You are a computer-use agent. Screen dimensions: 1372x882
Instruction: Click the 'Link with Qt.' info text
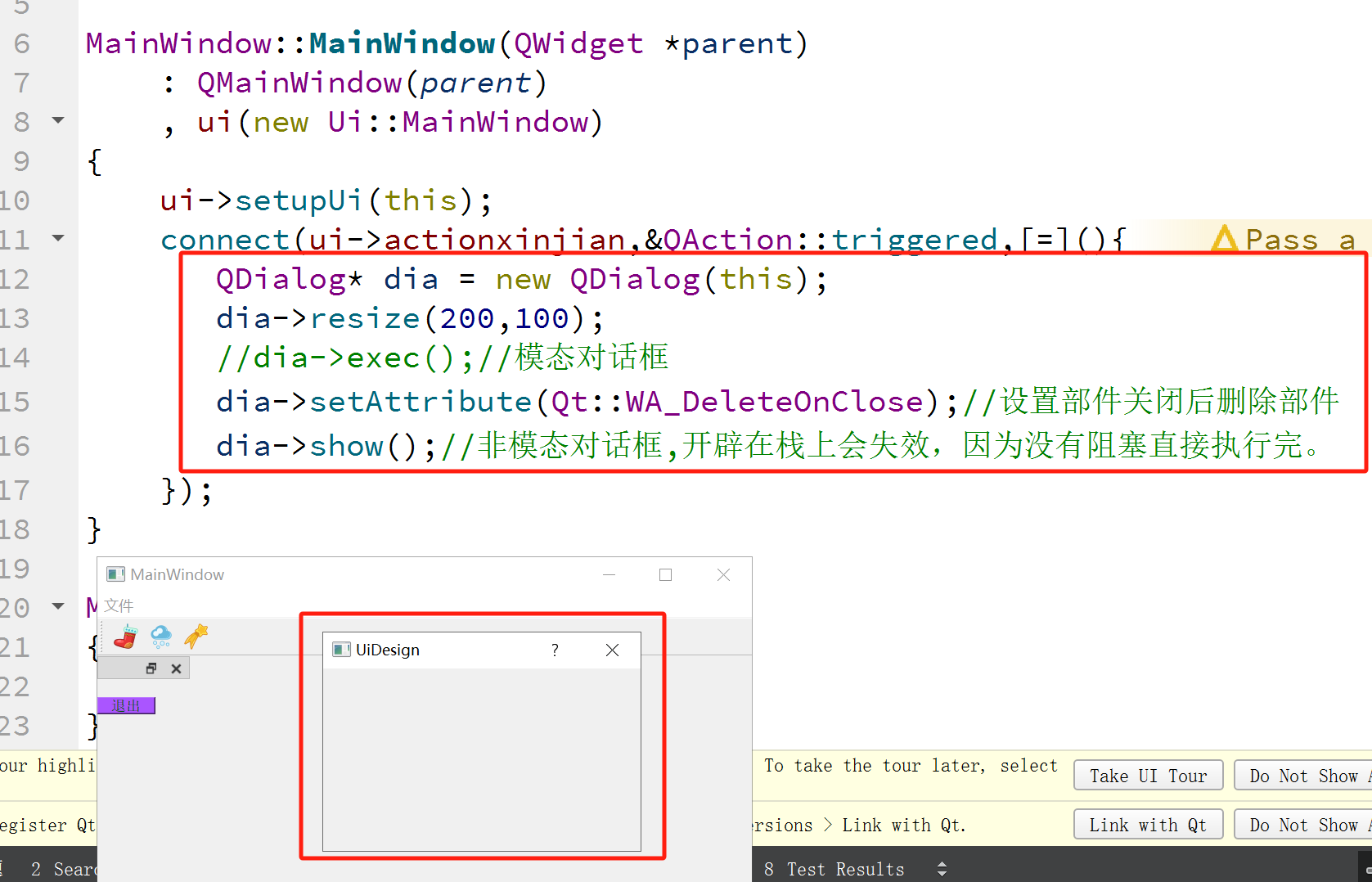[x=903, y=825]
